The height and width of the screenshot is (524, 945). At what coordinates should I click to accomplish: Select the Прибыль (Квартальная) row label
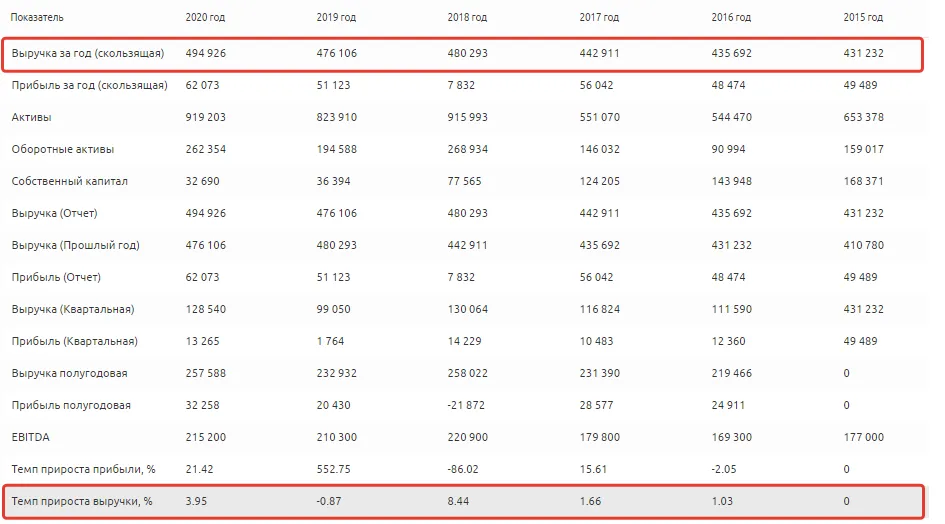(74, 341)
